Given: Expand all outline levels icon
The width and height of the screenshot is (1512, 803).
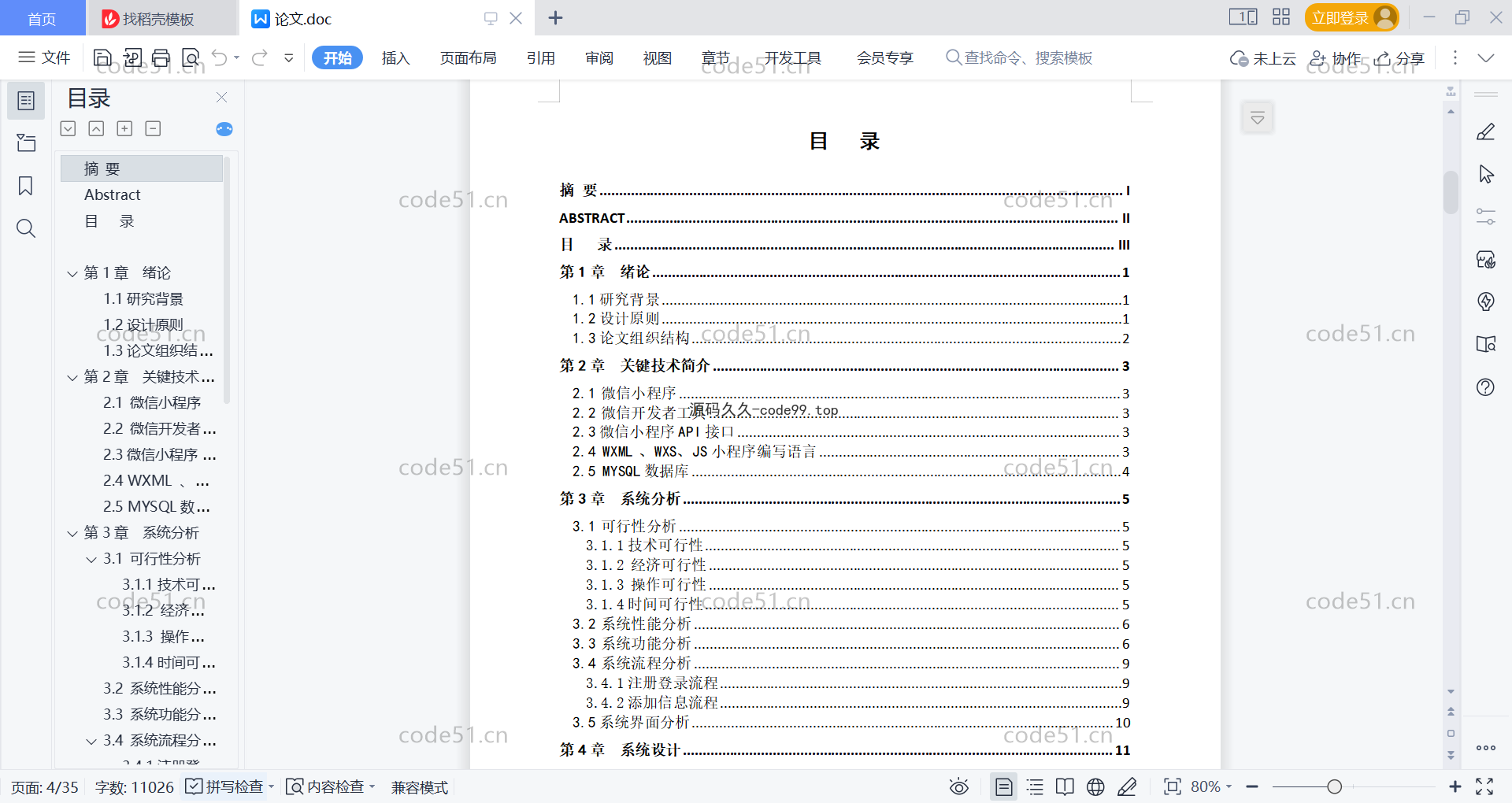Looking at the screenshot, I should tap(69, 128).
